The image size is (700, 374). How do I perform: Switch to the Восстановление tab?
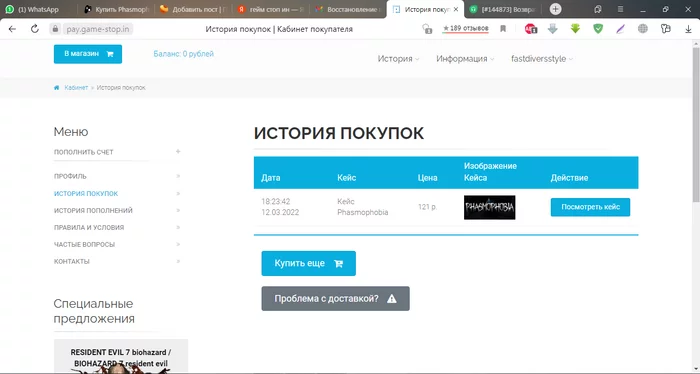tap(347, 9)
